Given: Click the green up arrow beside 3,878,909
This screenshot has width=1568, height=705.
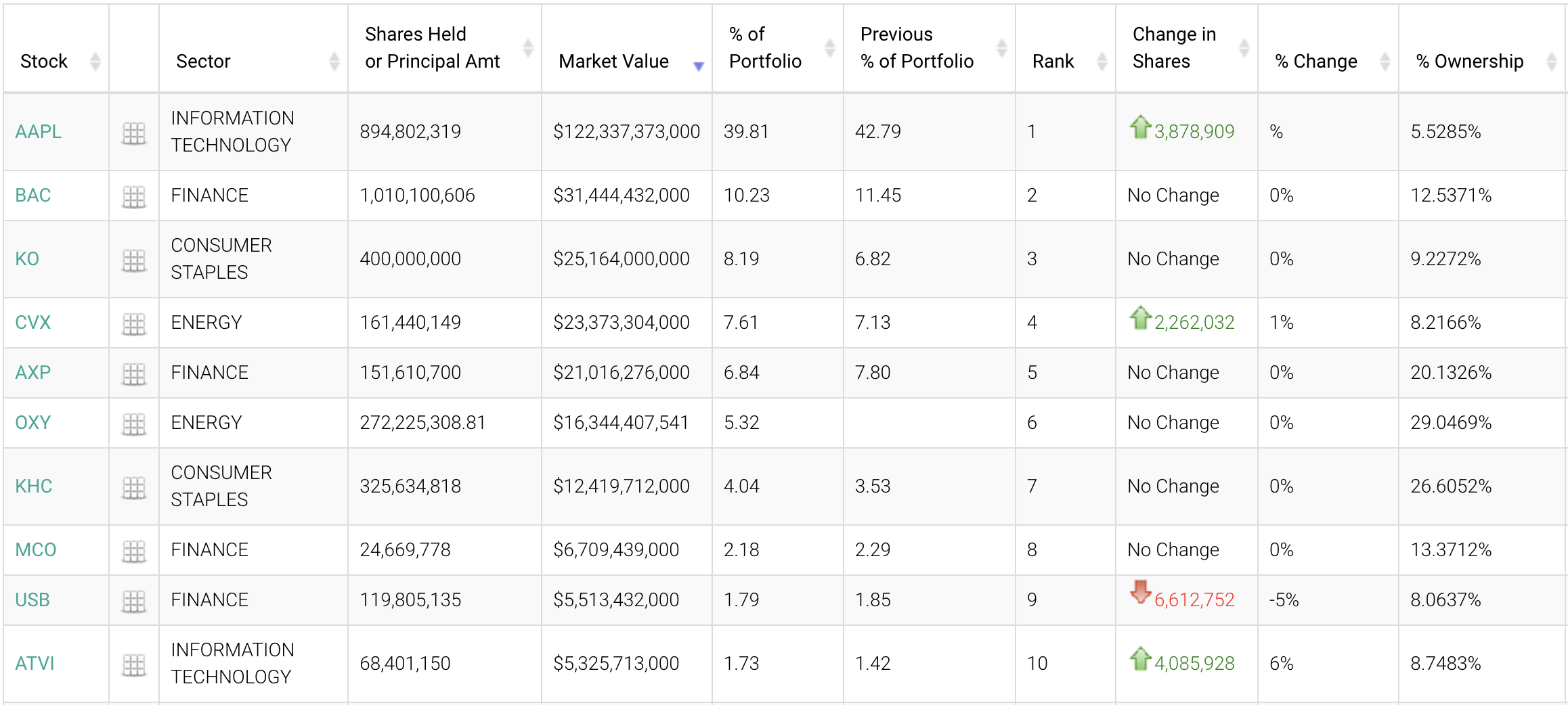Looking at the screenshot, I should pyautogui.click(x=1140, y=127).
